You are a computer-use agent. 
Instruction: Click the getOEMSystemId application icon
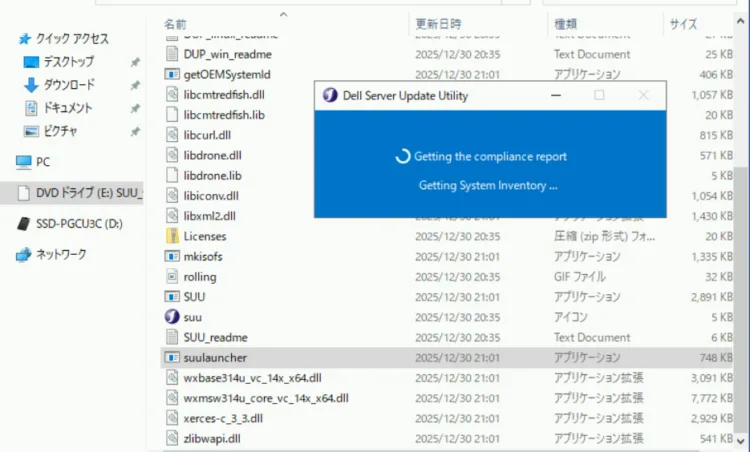172,74
